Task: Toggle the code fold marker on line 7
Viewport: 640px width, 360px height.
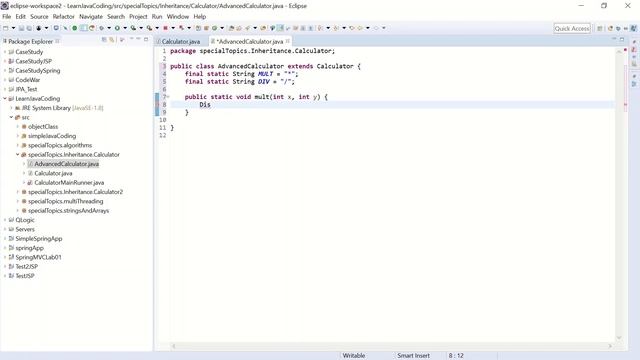Action: pyautogui.click(x=168, y=97)
